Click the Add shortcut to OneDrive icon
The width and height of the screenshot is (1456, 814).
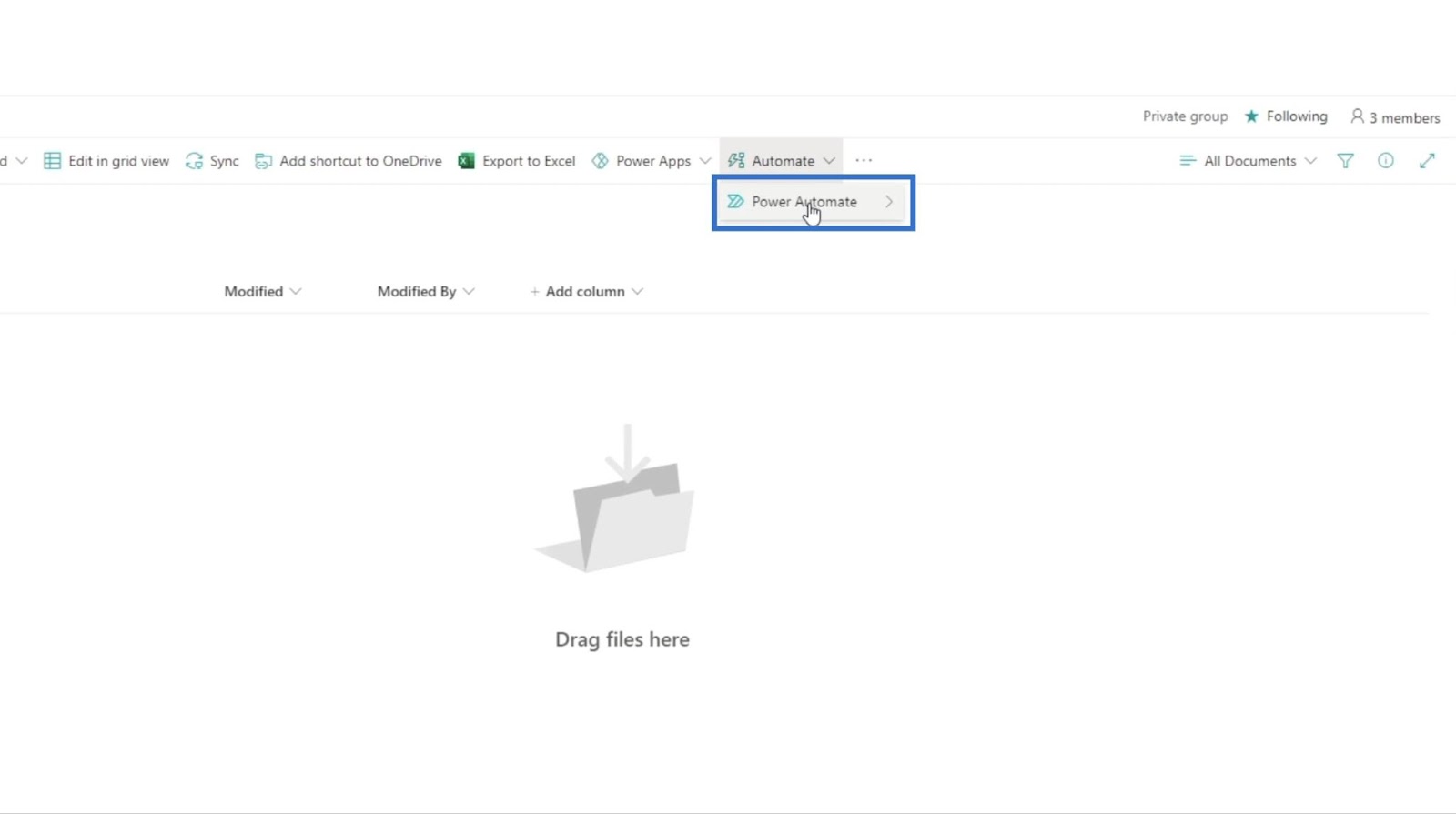click(263, 161)
